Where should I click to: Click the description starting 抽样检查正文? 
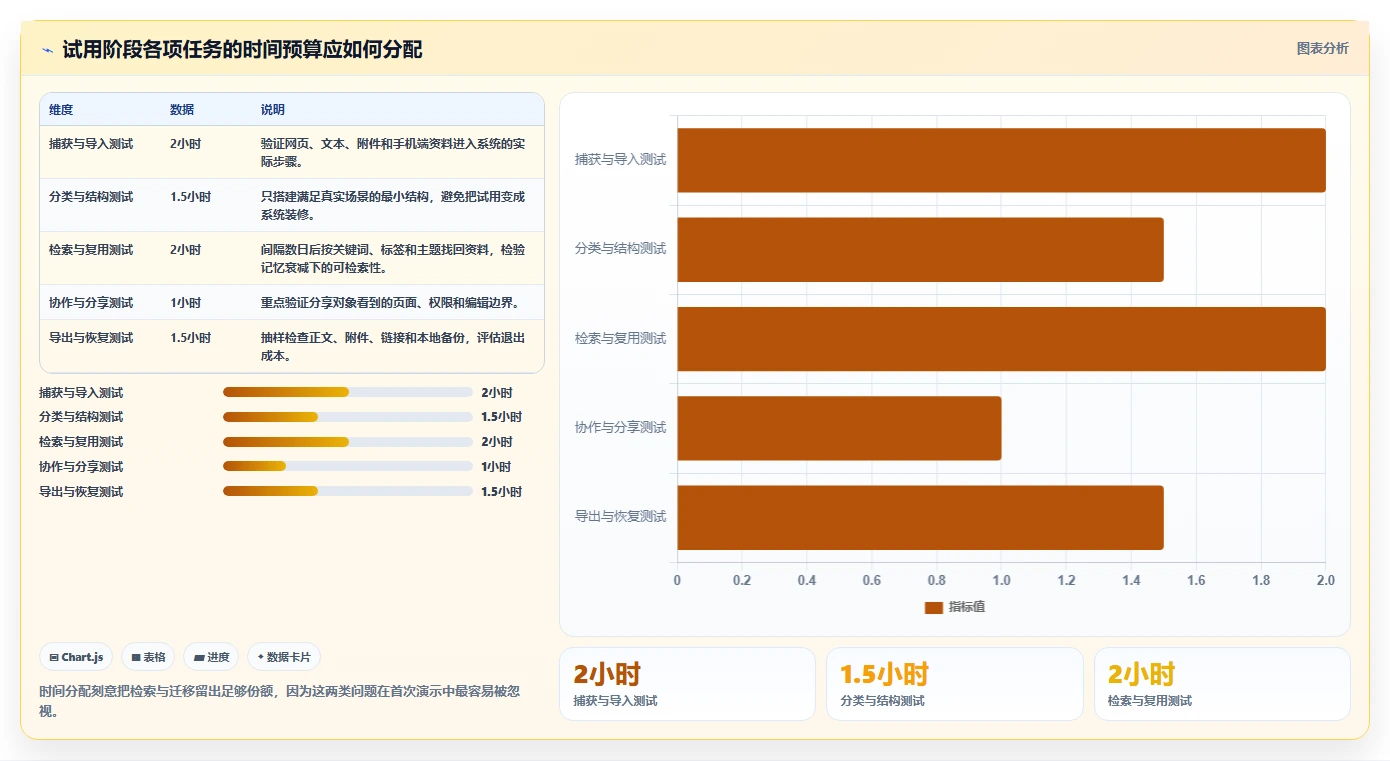click(x=393, y=347)
